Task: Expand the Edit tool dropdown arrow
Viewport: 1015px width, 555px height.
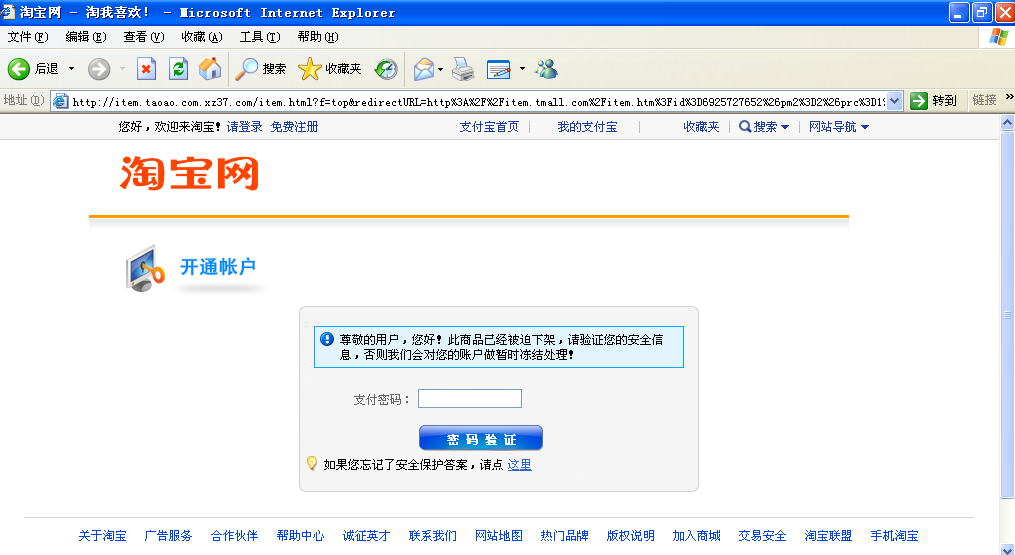Action: [x=522, y=69]
